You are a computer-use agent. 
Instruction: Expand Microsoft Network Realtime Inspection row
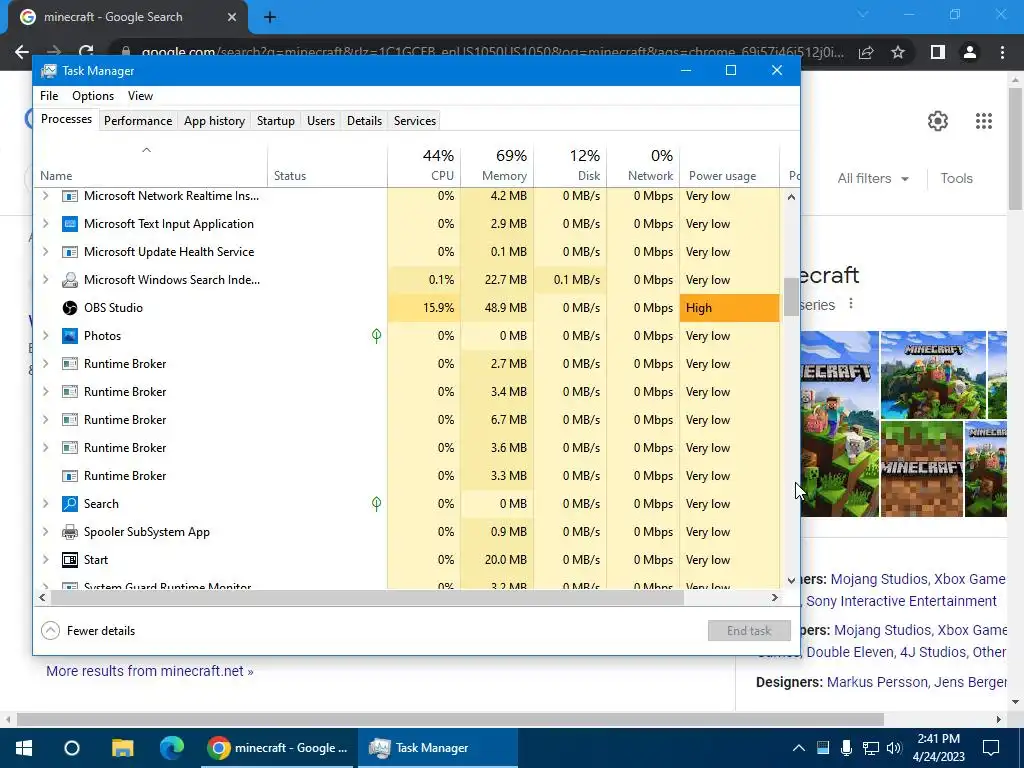45,196
